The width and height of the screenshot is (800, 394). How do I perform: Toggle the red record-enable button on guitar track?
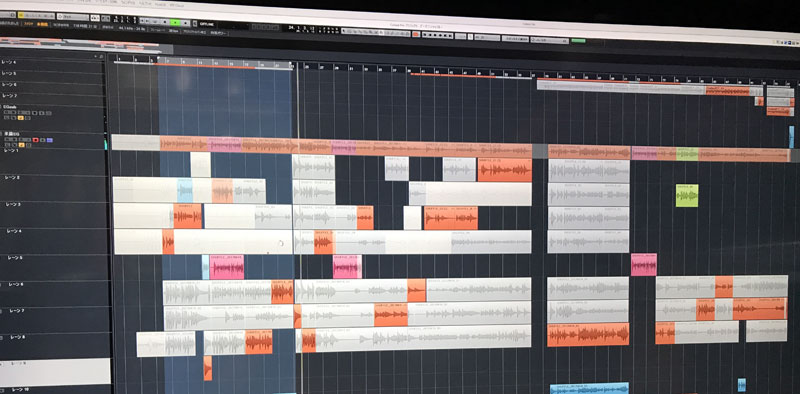(36, 140)
